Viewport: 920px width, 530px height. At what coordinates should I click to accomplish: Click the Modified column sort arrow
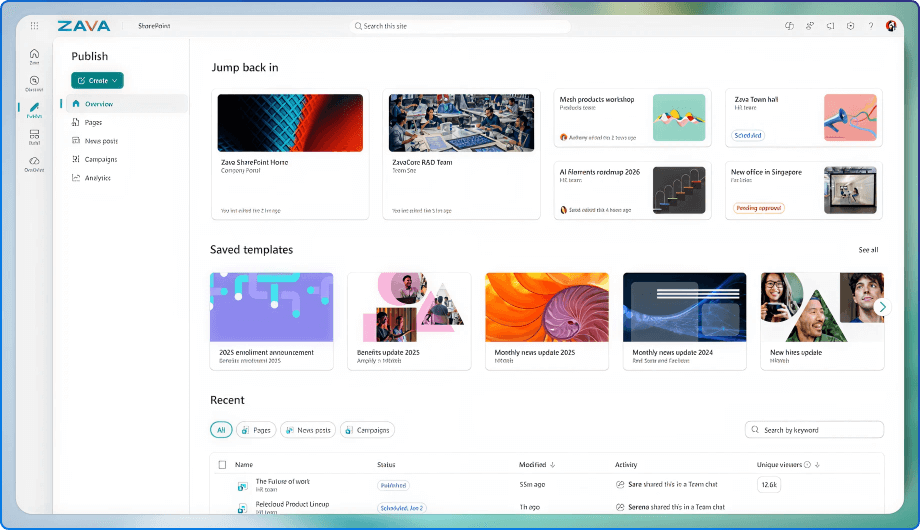552,464
